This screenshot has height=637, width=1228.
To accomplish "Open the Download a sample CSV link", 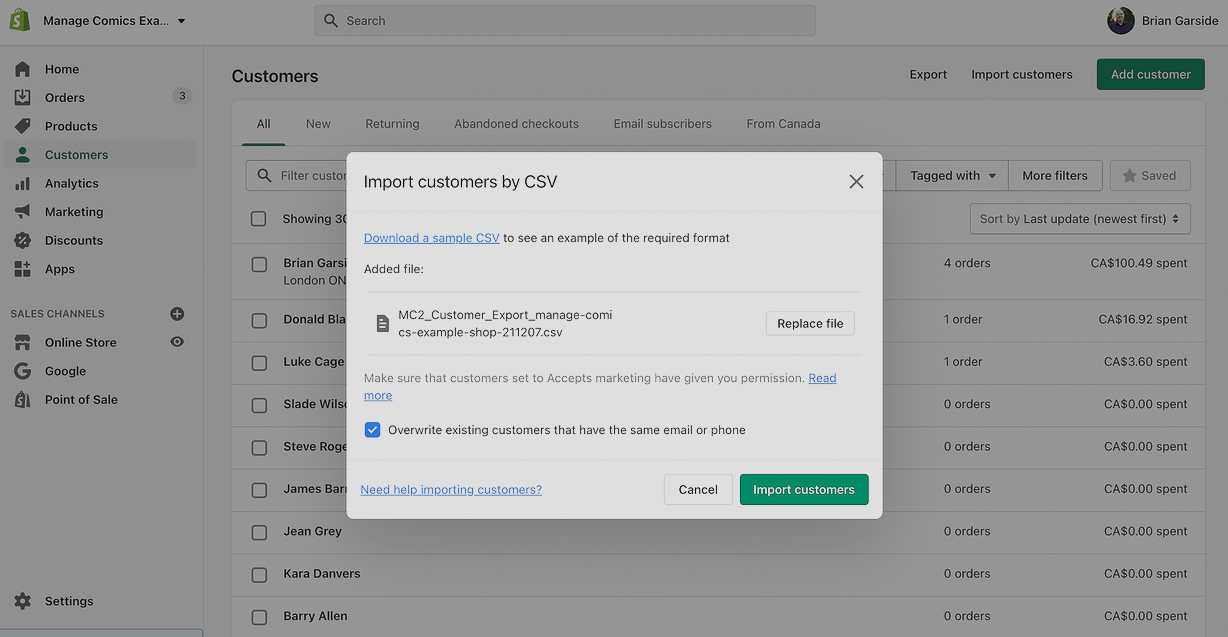I will pos(432,238).
